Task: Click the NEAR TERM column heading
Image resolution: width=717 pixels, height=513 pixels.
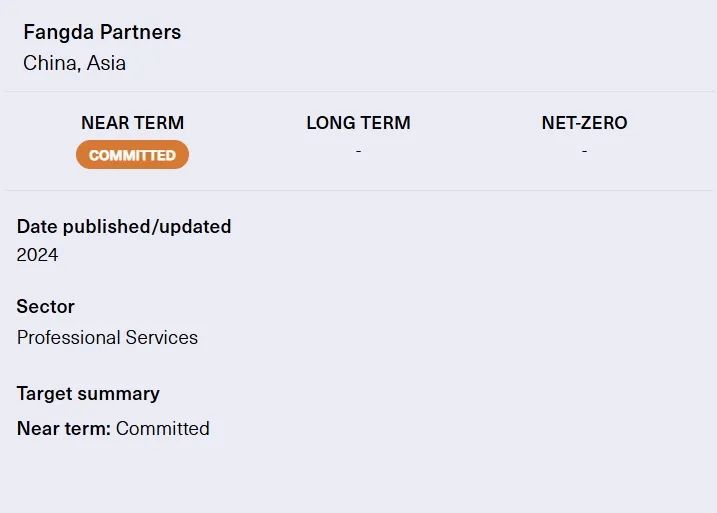Action: pyautogui.click(x=132, y=123)
